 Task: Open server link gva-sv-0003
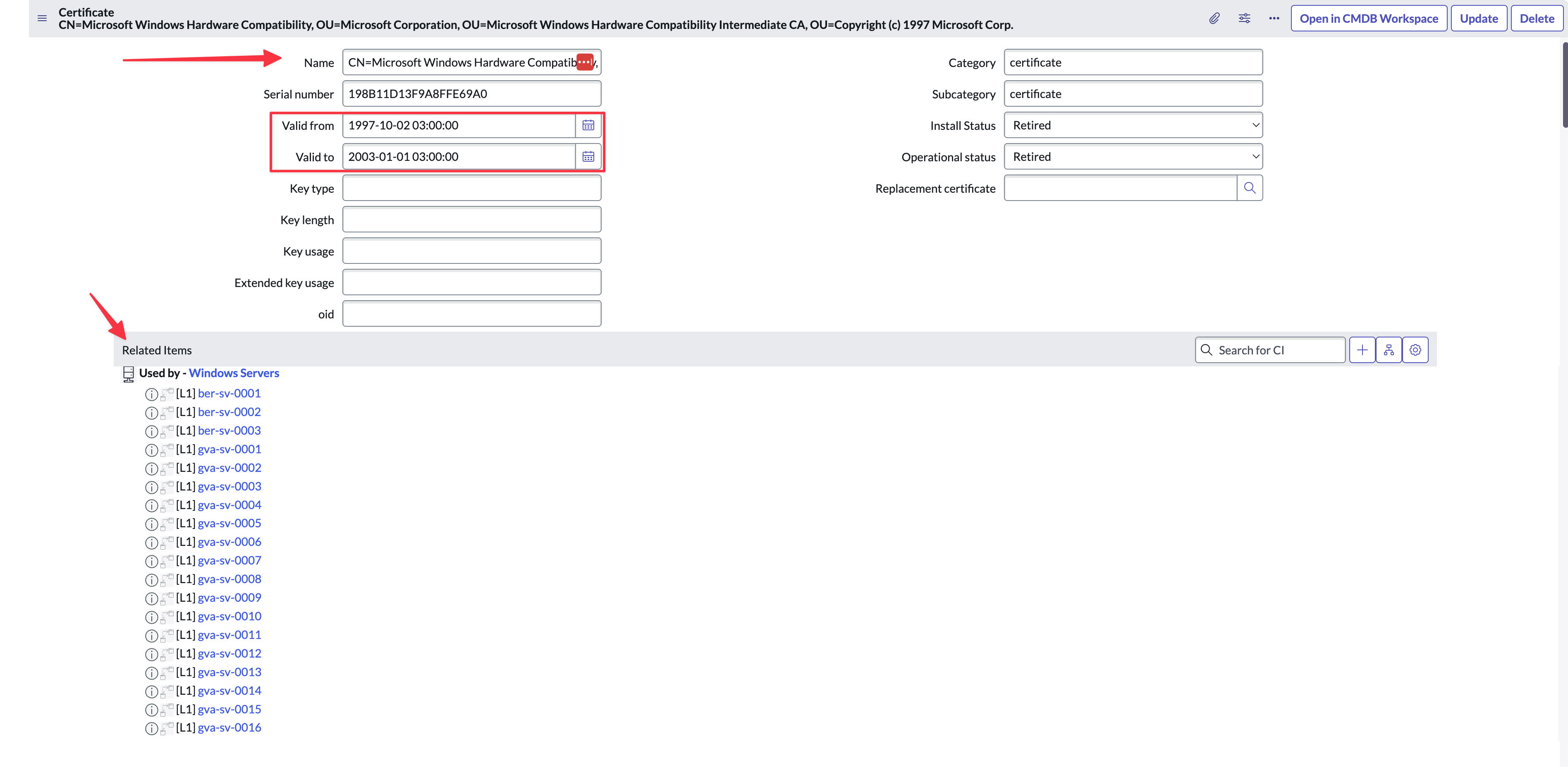pos(229,486)
